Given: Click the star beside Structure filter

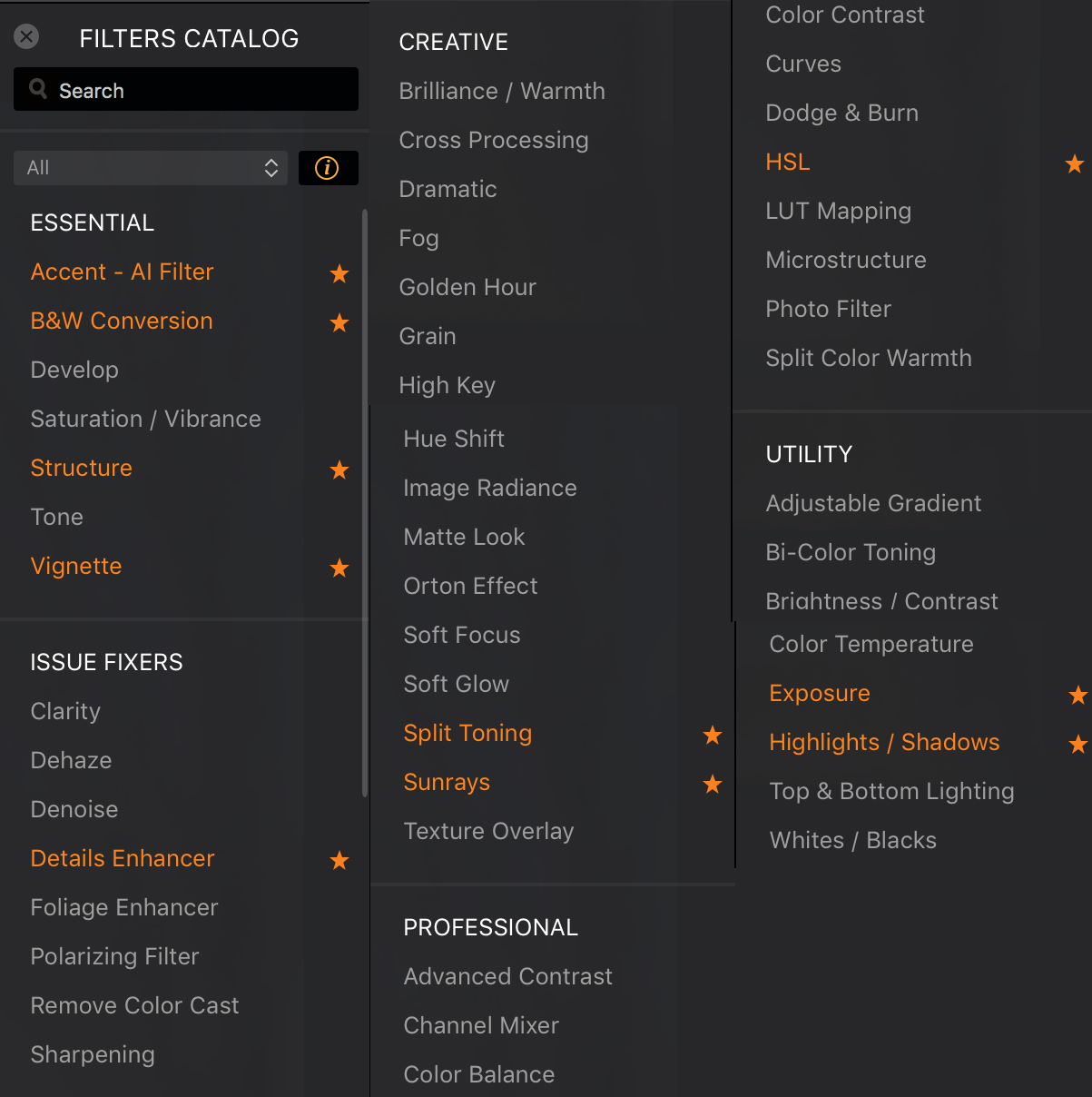Looking at the screenshot, I should pyautogui.click(x=339, y=469).
